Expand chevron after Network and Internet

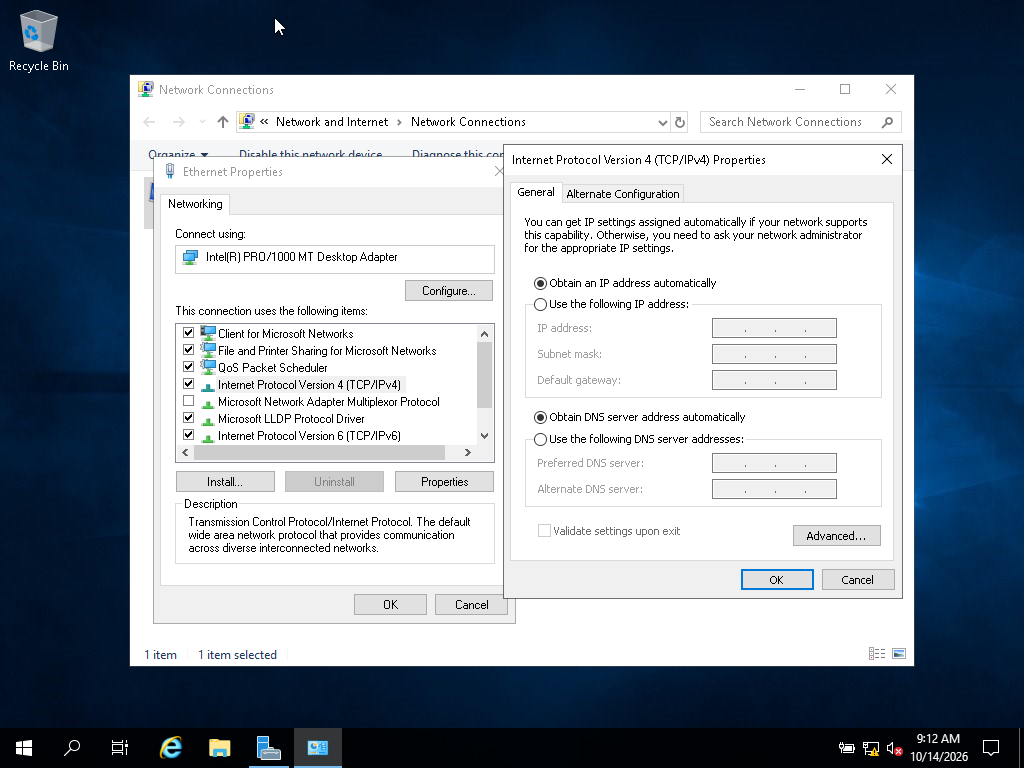point(399,122)
